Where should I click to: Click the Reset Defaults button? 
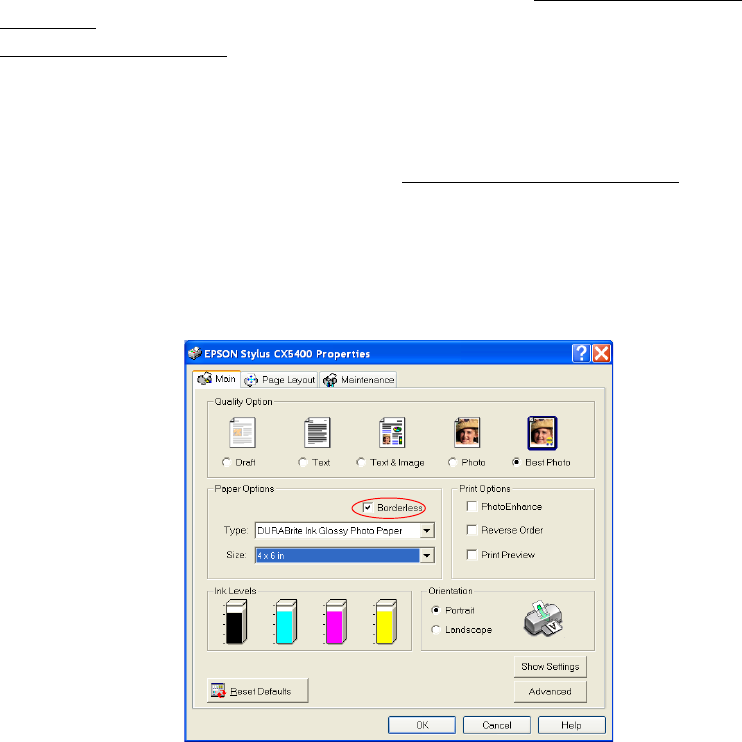(x=257, y=691)
